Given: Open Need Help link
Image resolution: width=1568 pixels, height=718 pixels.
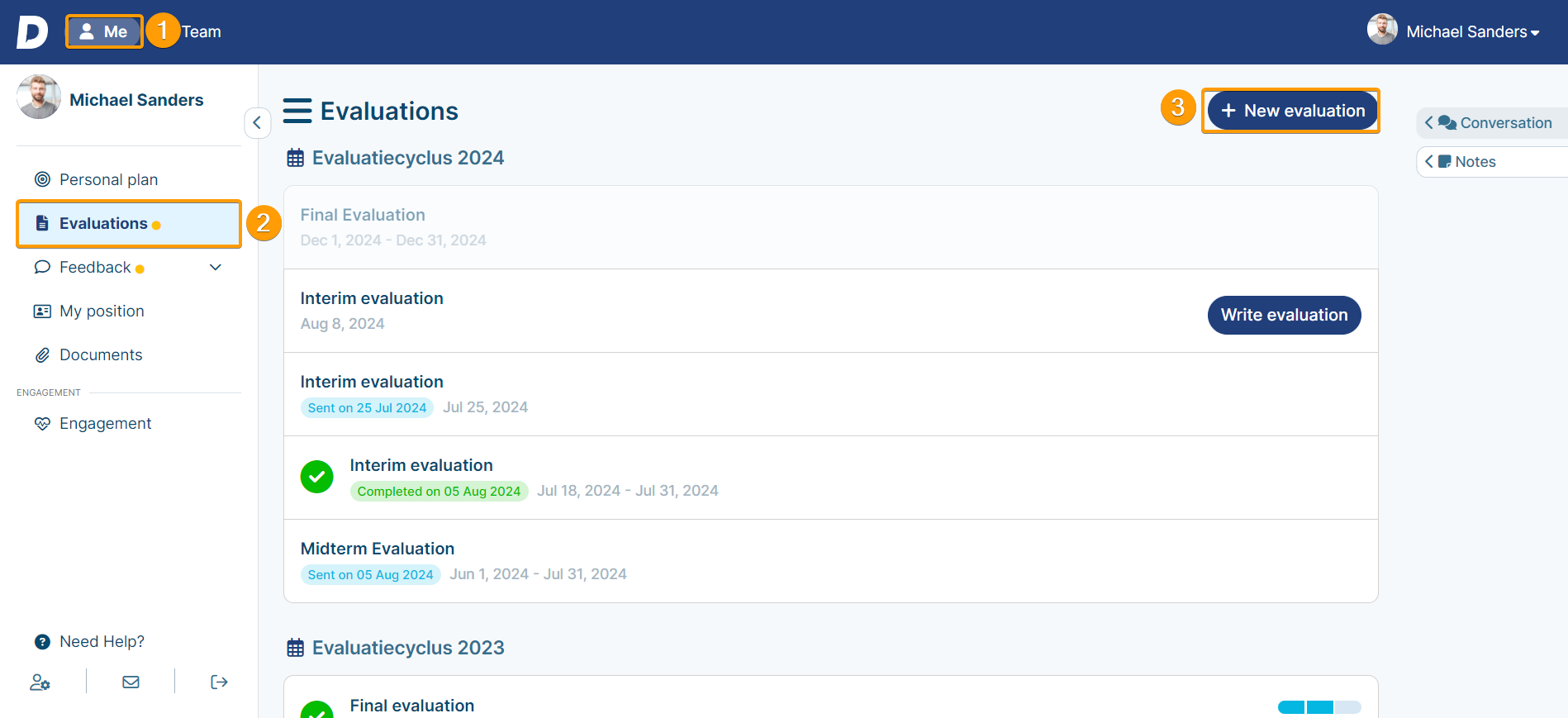Looking at the screenshot, I should click(102, 641).
